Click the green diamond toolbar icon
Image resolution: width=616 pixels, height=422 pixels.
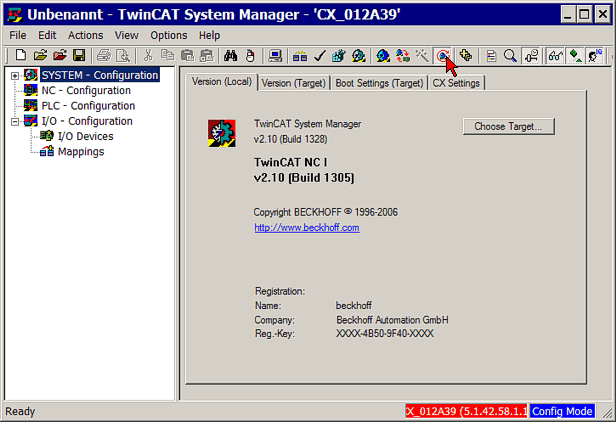(576, 56)
